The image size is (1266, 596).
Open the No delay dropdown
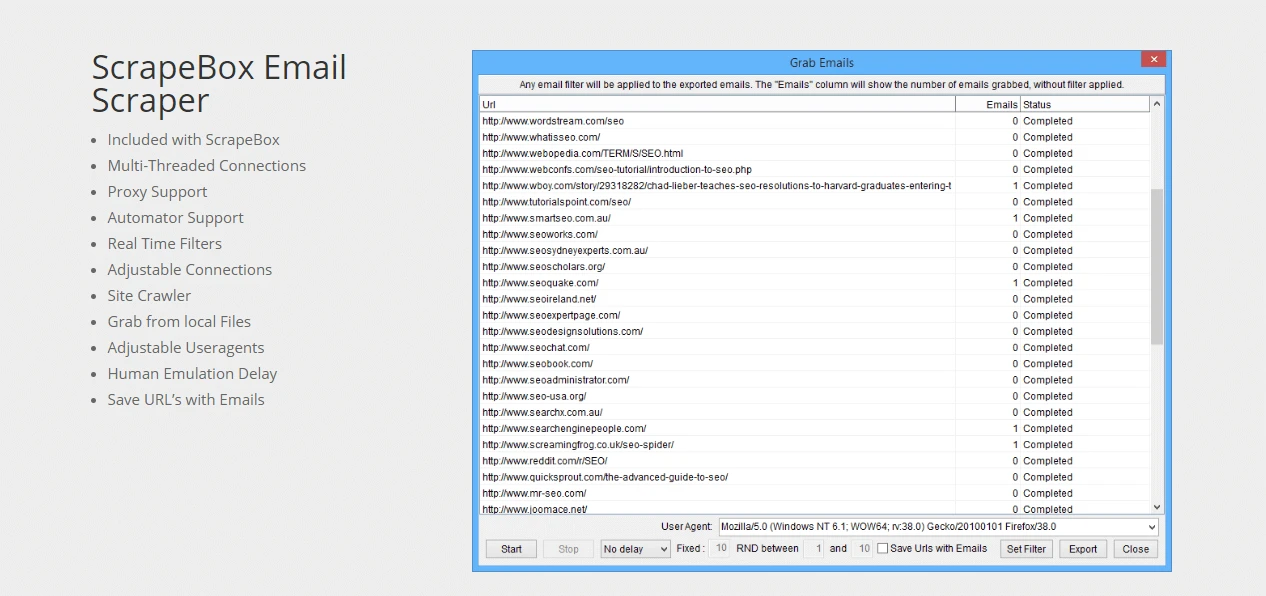pyautogui.click(x=634, y=548)
